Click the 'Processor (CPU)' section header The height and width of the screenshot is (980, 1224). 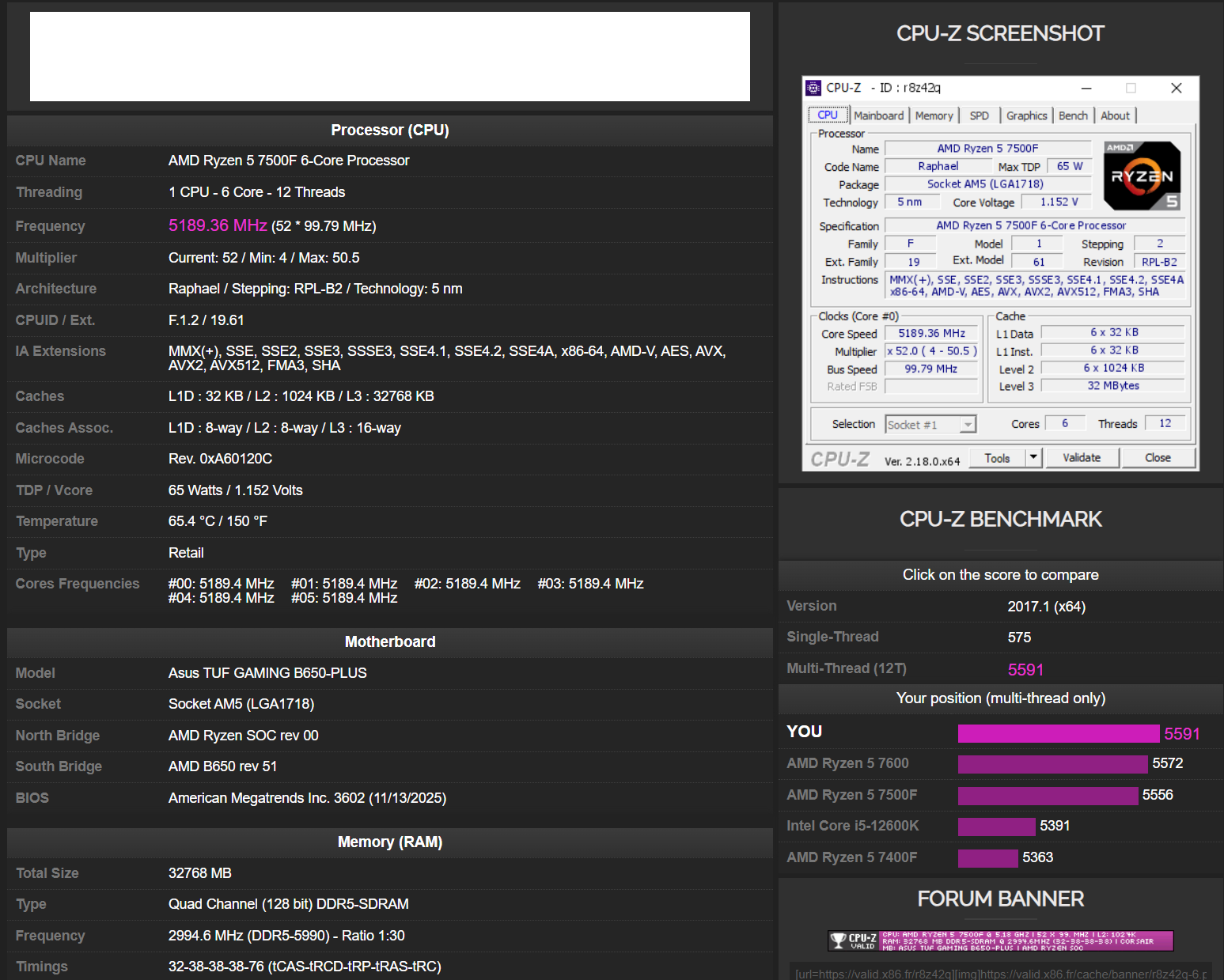click(x=389, y=130)
